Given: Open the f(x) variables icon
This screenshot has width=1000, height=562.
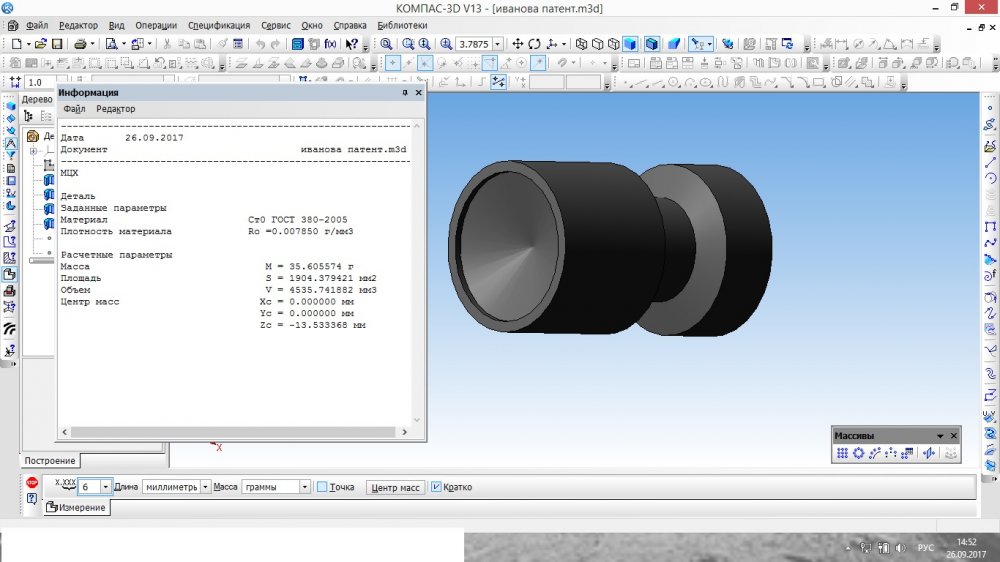Looking at the screenshot, I should 330,44.
